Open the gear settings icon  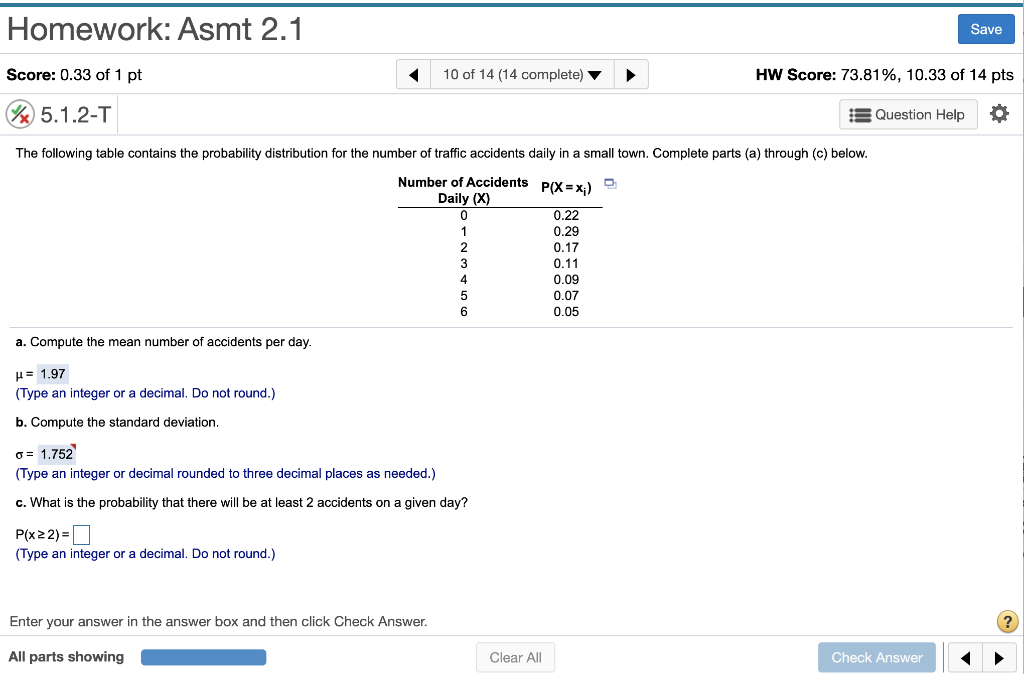999,114
